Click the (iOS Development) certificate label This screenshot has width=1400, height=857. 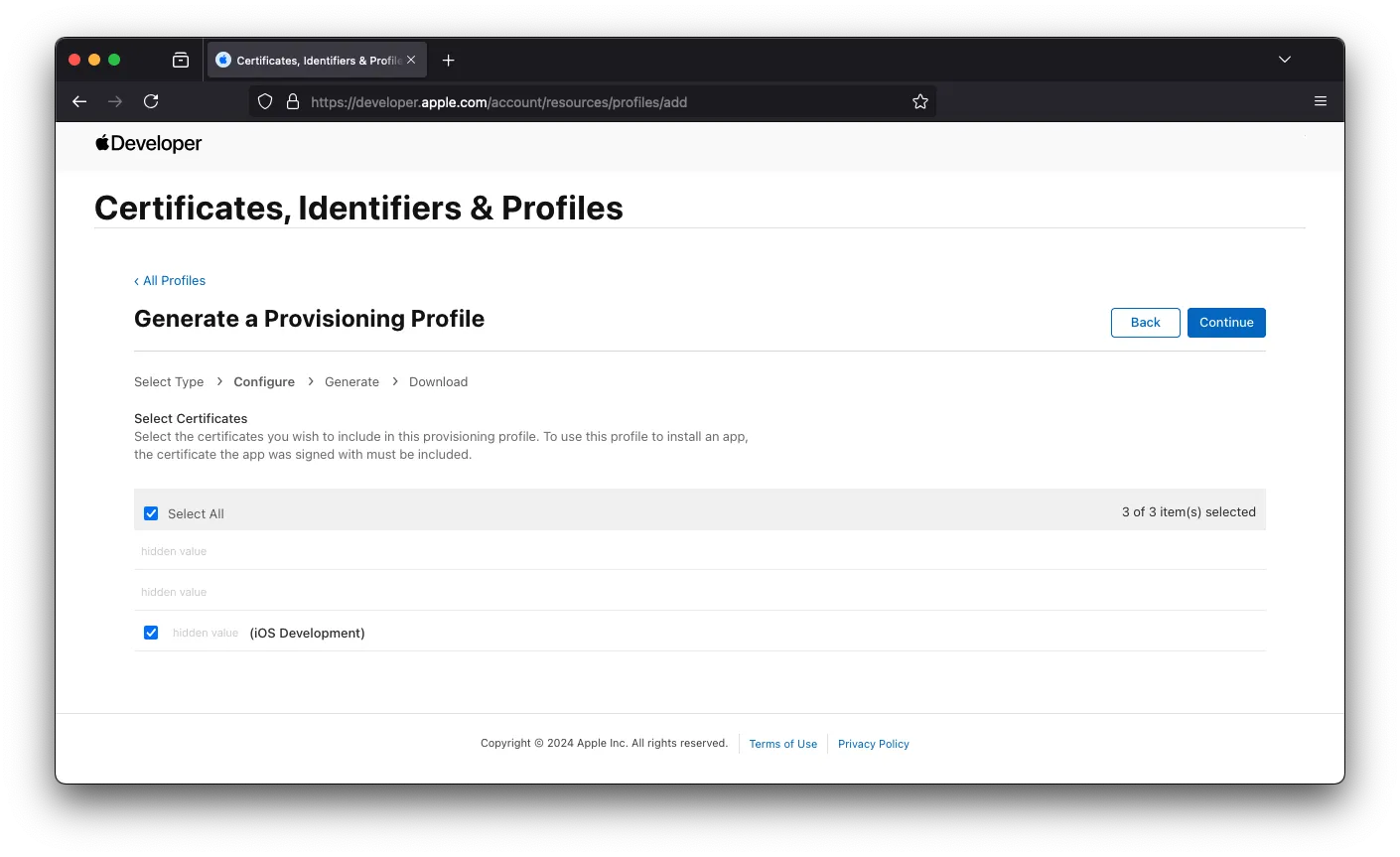tap(307, 634)
